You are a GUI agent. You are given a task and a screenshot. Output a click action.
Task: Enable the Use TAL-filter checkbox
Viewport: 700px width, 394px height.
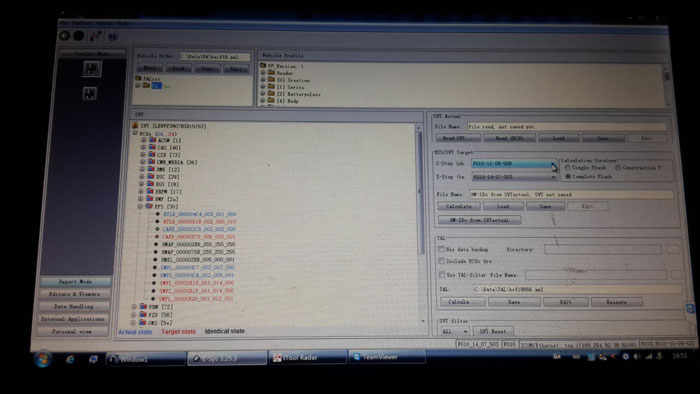click(x=442, y=274)
